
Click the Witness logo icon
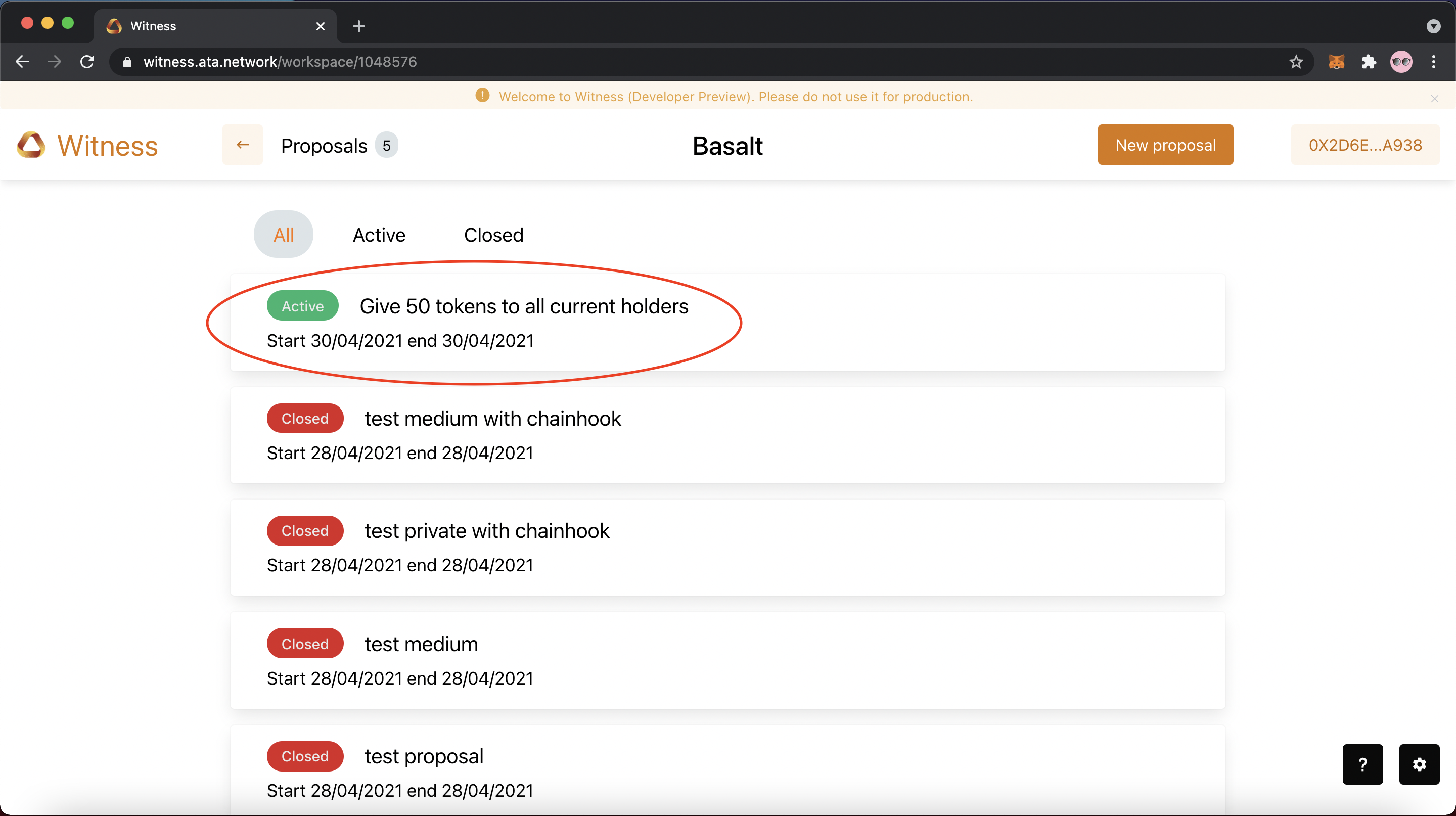[x=31, y=145]
